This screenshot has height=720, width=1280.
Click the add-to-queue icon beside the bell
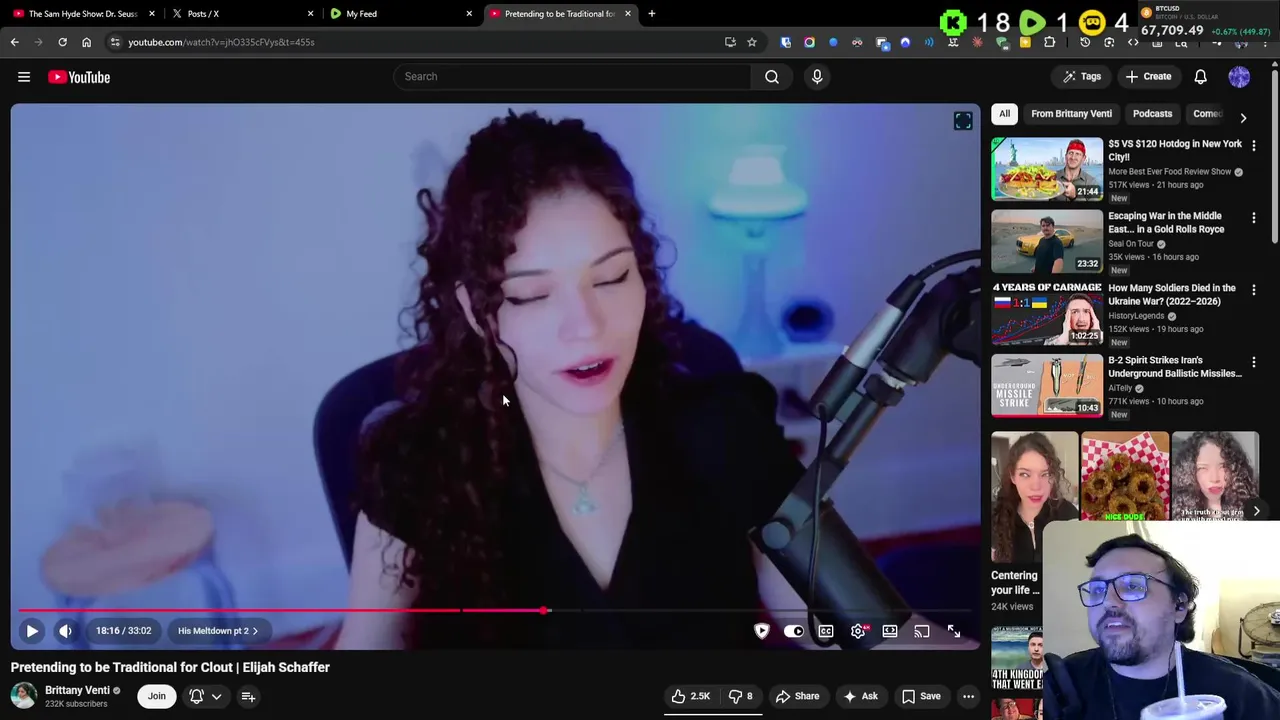pyautogui.click(x=248, y=696)
